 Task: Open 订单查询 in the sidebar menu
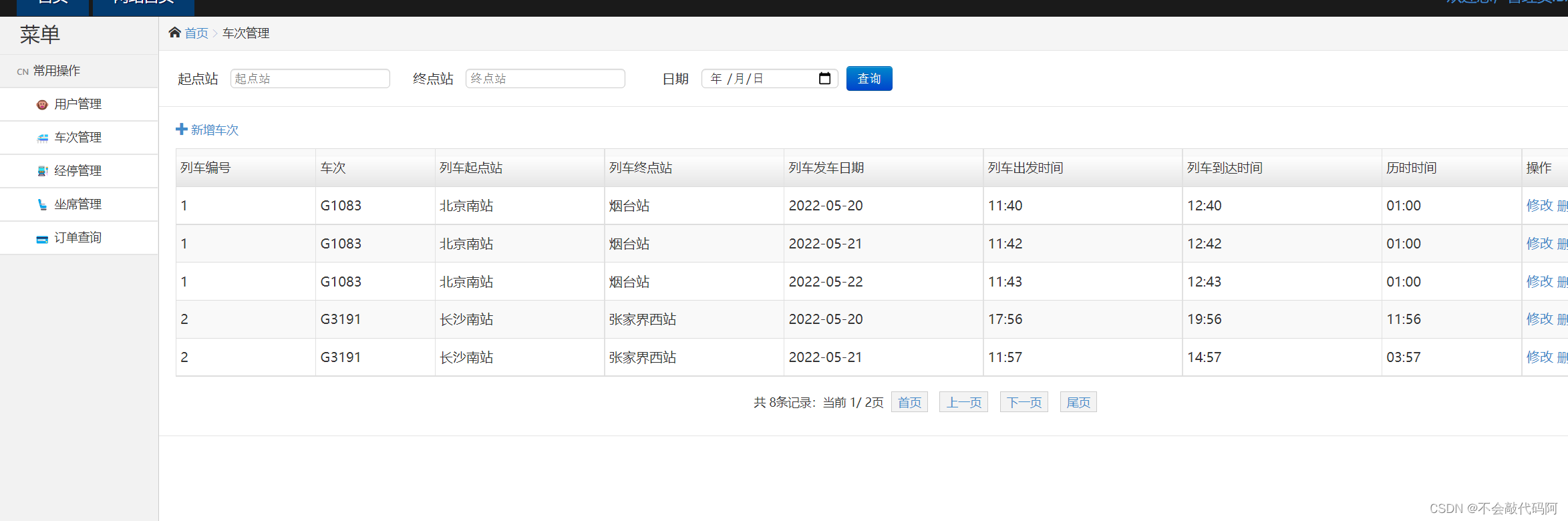(79, 238)
